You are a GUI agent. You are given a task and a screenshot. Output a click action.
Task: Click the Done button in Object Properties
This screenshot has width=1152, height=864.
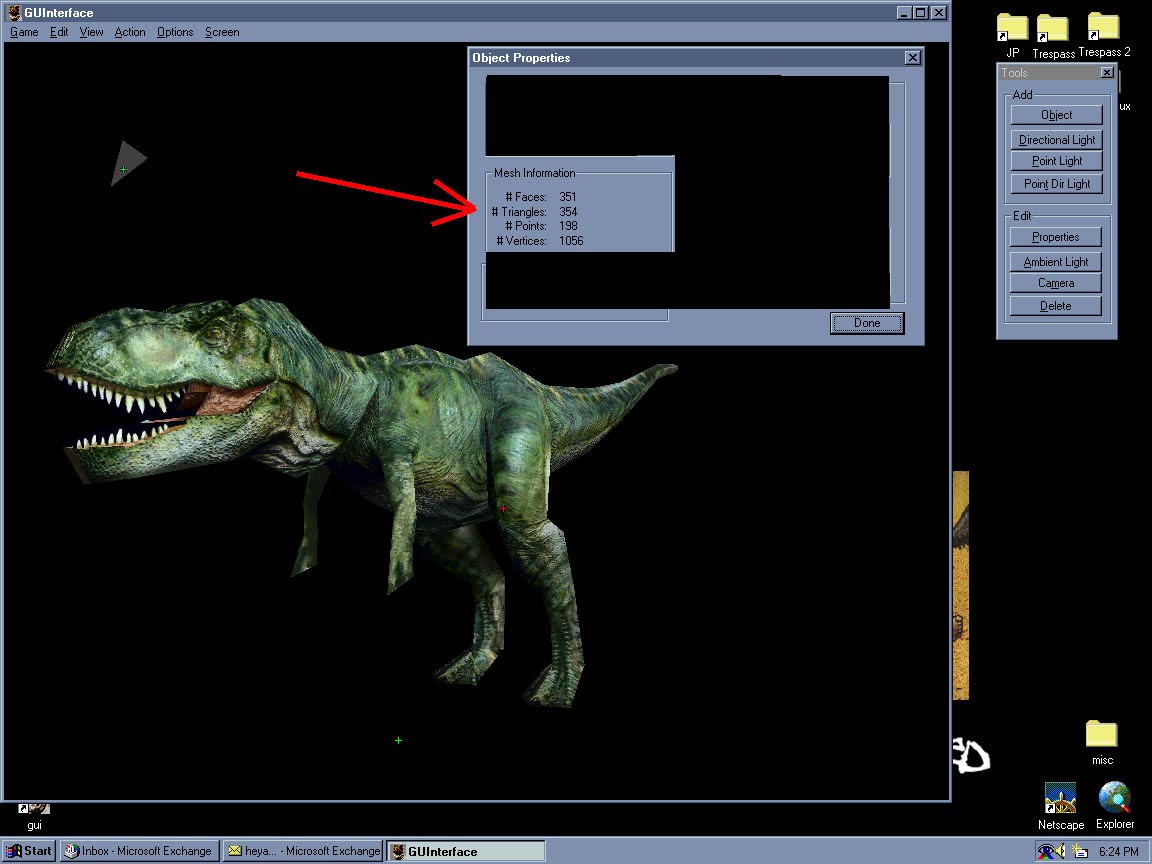(x=867, y=323)
